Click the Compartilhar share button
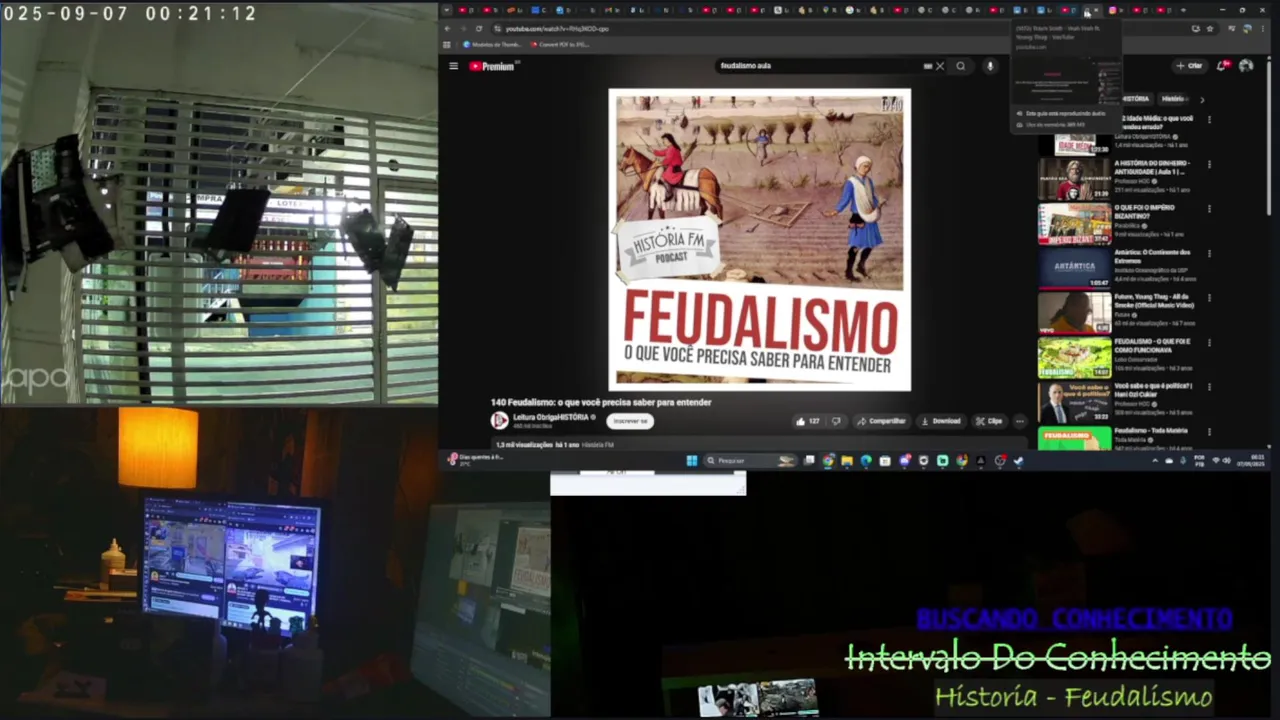Viewport: 1280px width, 720px height. tap(880, 421)
